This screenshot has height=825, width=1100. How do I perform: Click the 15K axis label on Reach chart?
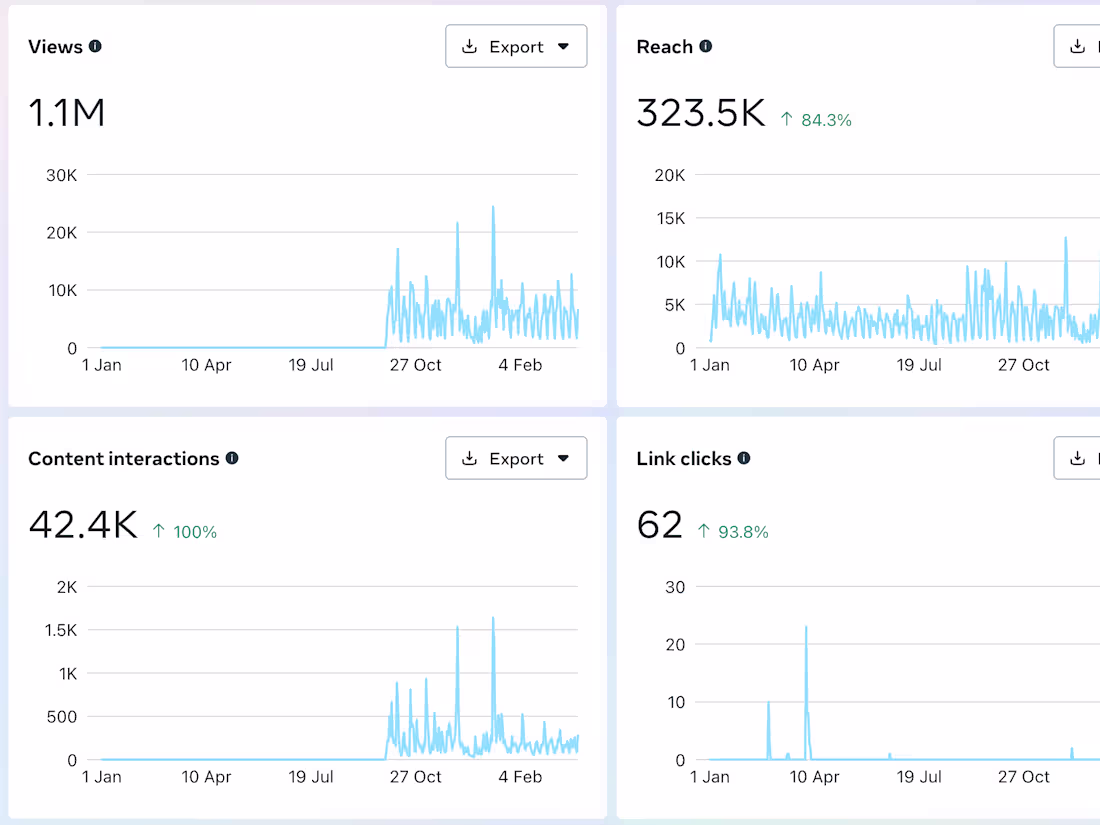coord(671,219)
